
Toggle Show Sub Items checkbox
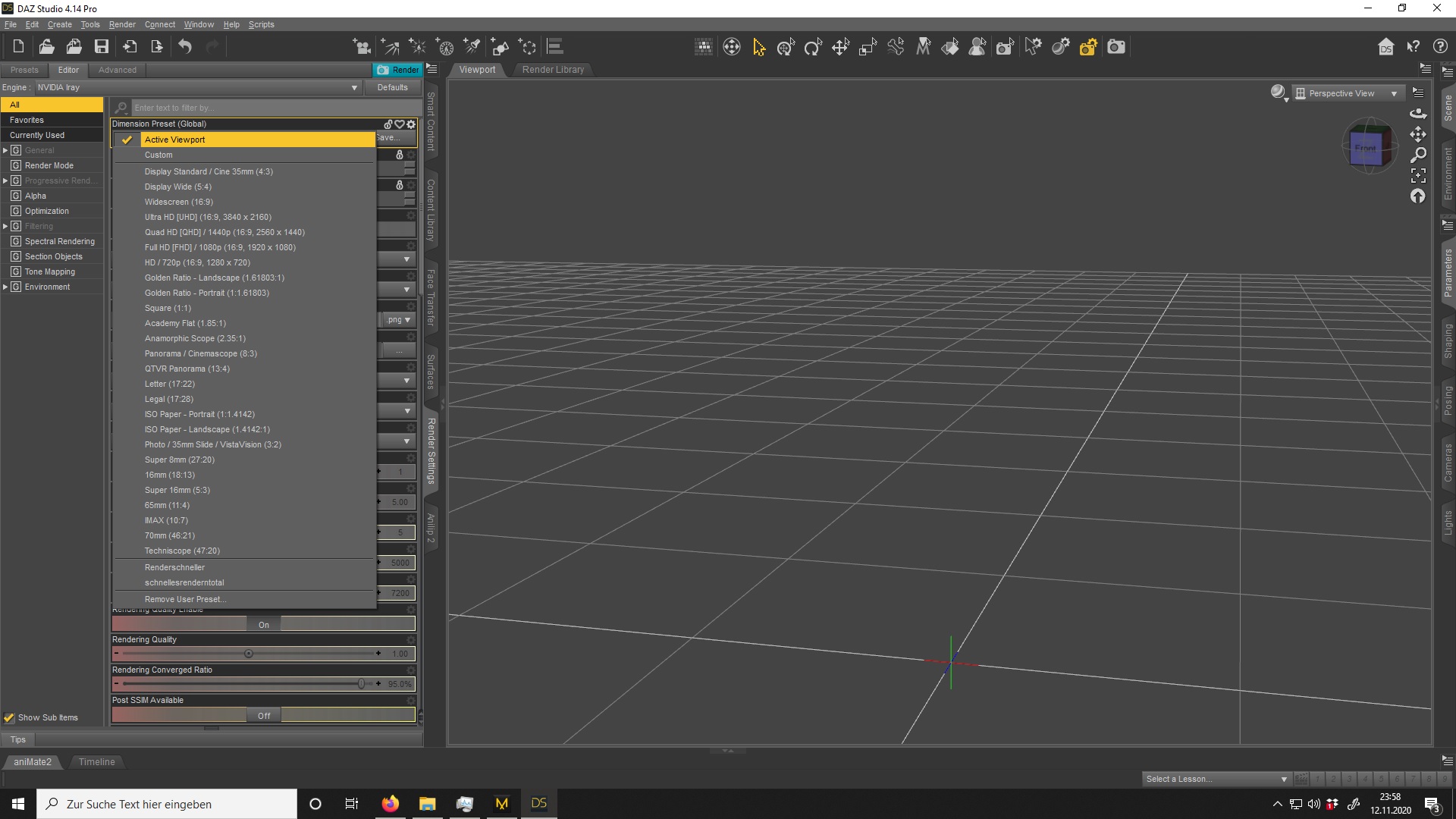(9, 717)
